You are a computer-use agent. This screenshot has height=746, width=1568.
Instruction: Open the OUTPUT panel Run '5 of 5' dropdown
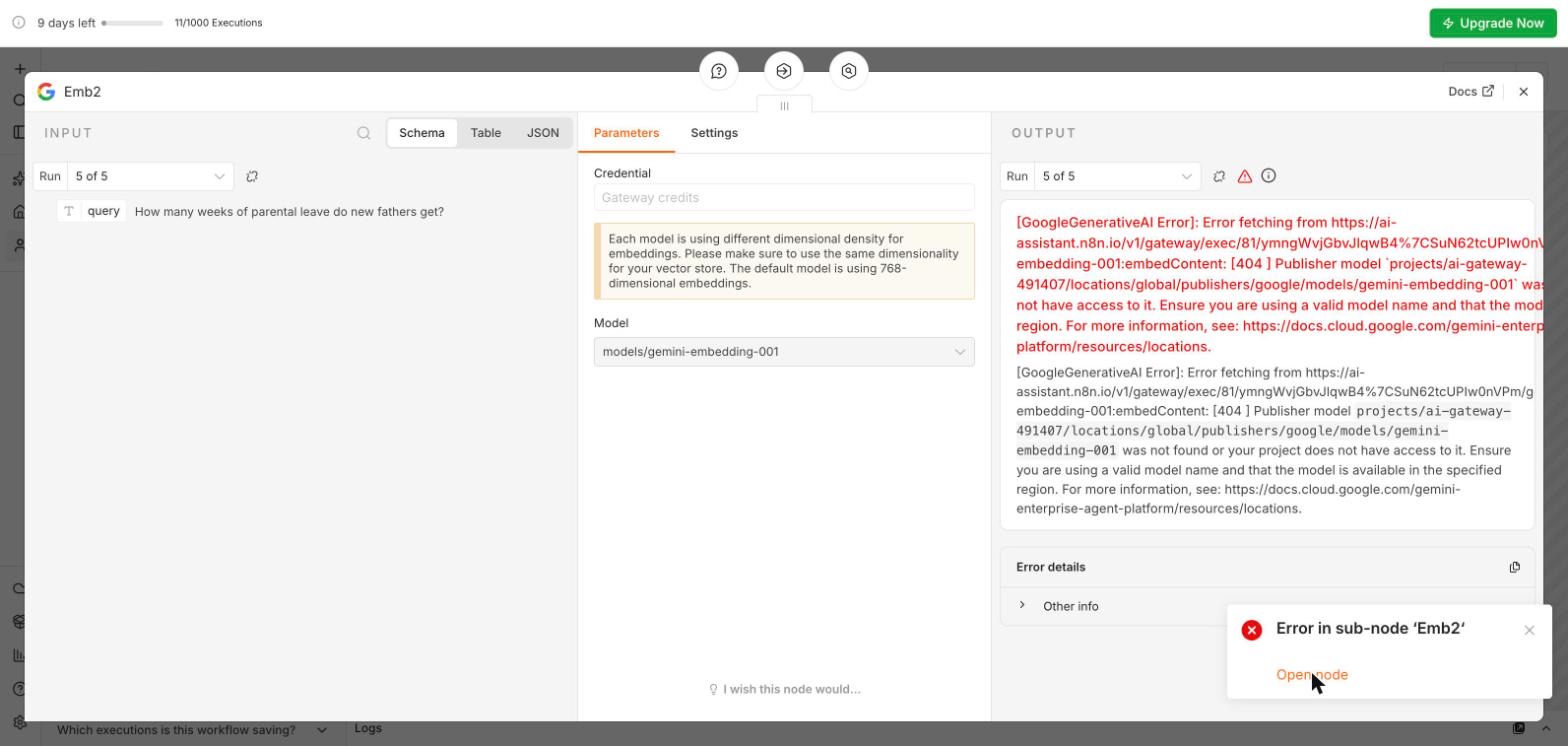1116,176
